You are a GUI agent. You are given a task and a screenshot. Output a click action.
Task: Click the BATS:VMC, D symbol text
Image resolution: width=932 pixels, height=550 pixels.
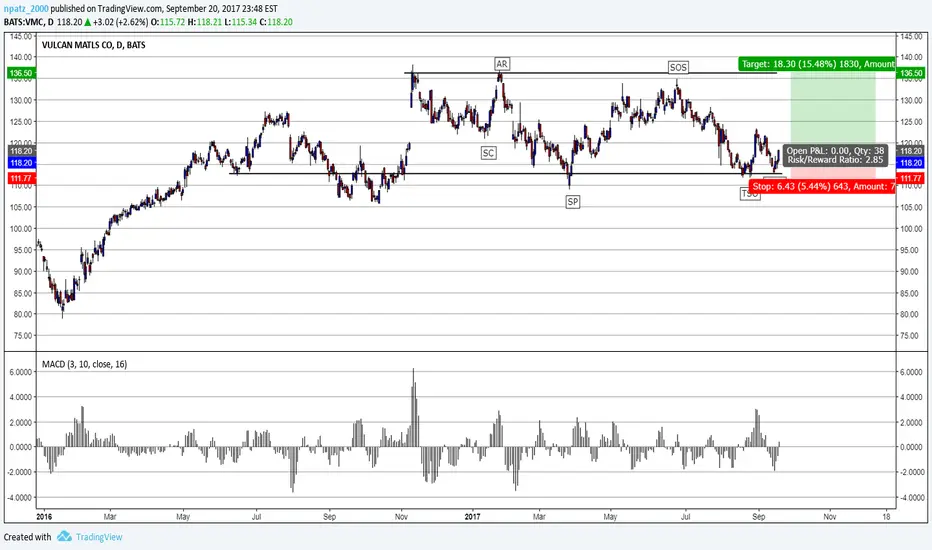click(29, 22)
